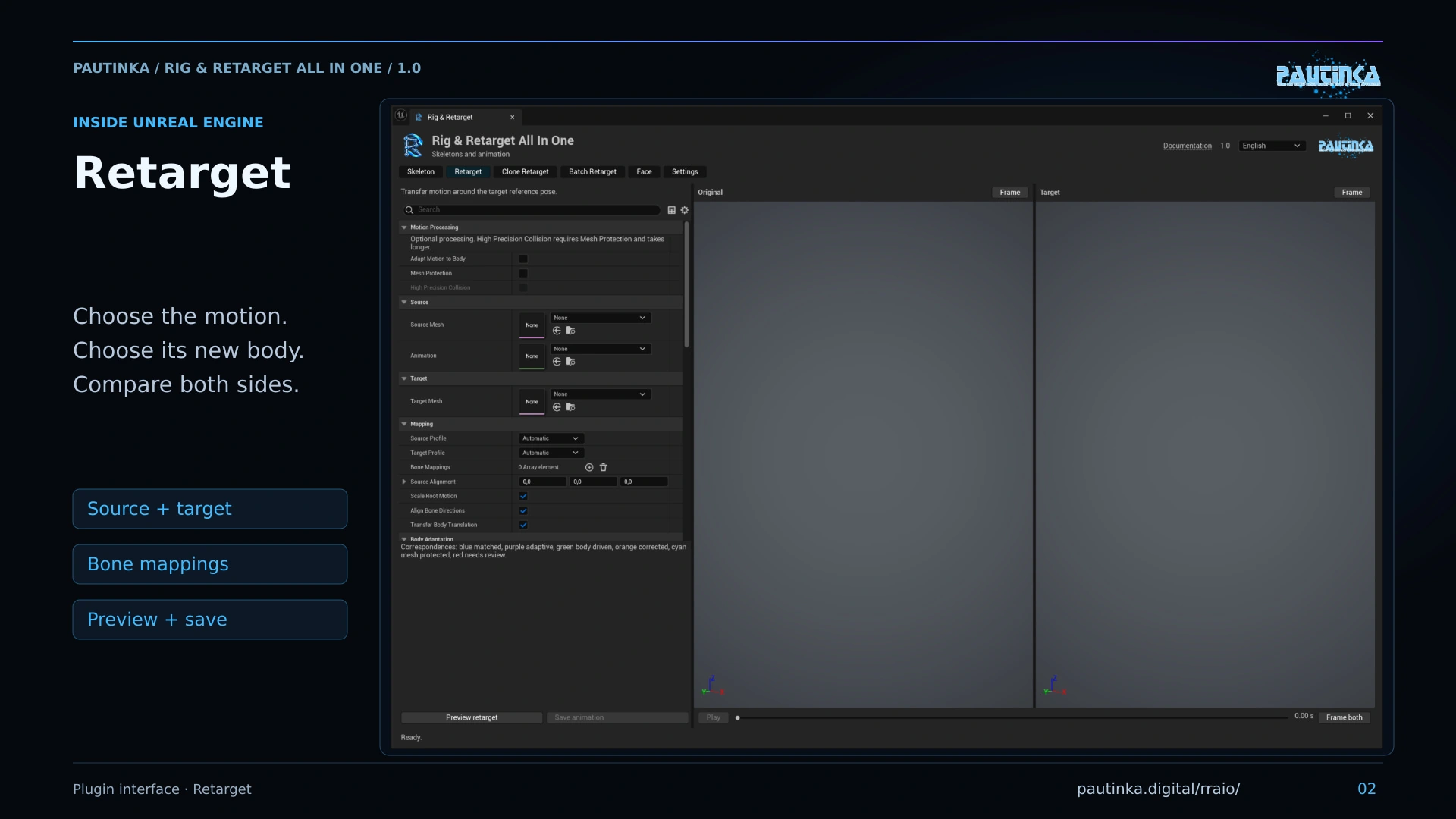The width and height of the screenshot is (1456, 819).
Task: Click the Unreal Engine logo in title bar
Action: coord(401,115)
